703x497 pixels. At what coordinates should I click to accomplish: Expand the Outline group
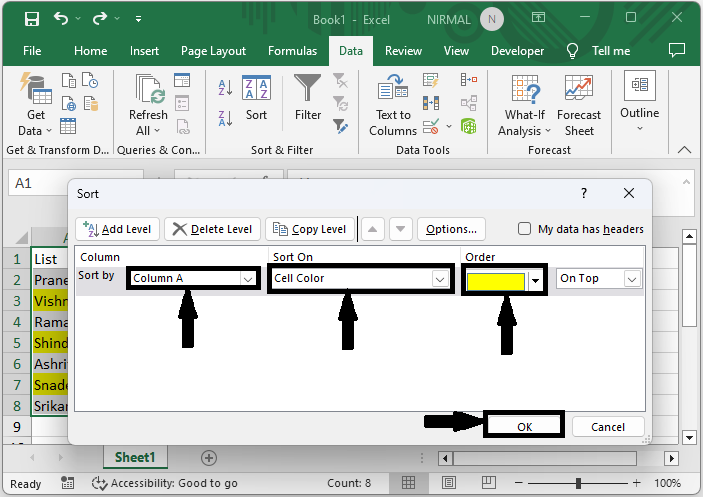click(639, 102)
